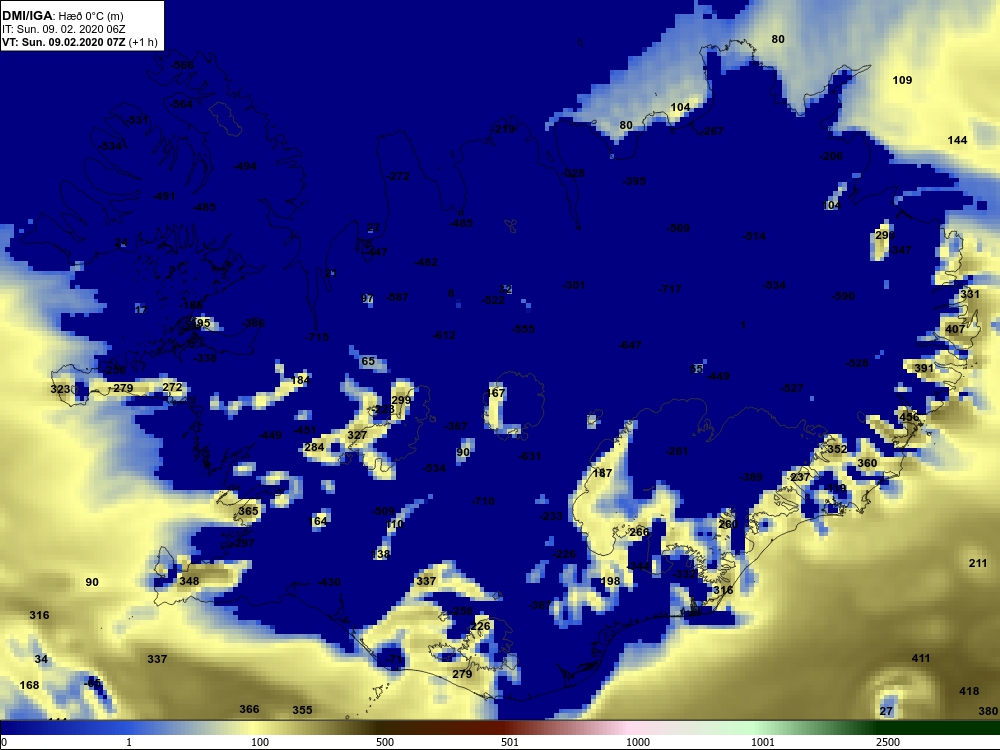The height and width of the screenshot is (750, 1000).
Task: Click the -631 map value
Action: tap(529, 456)
